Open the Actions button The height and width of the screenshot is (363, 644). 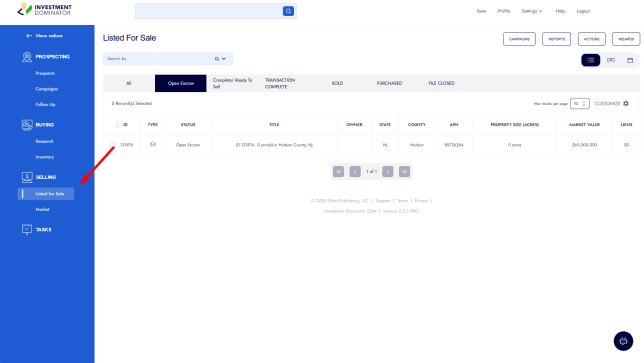tap(592, 39)
